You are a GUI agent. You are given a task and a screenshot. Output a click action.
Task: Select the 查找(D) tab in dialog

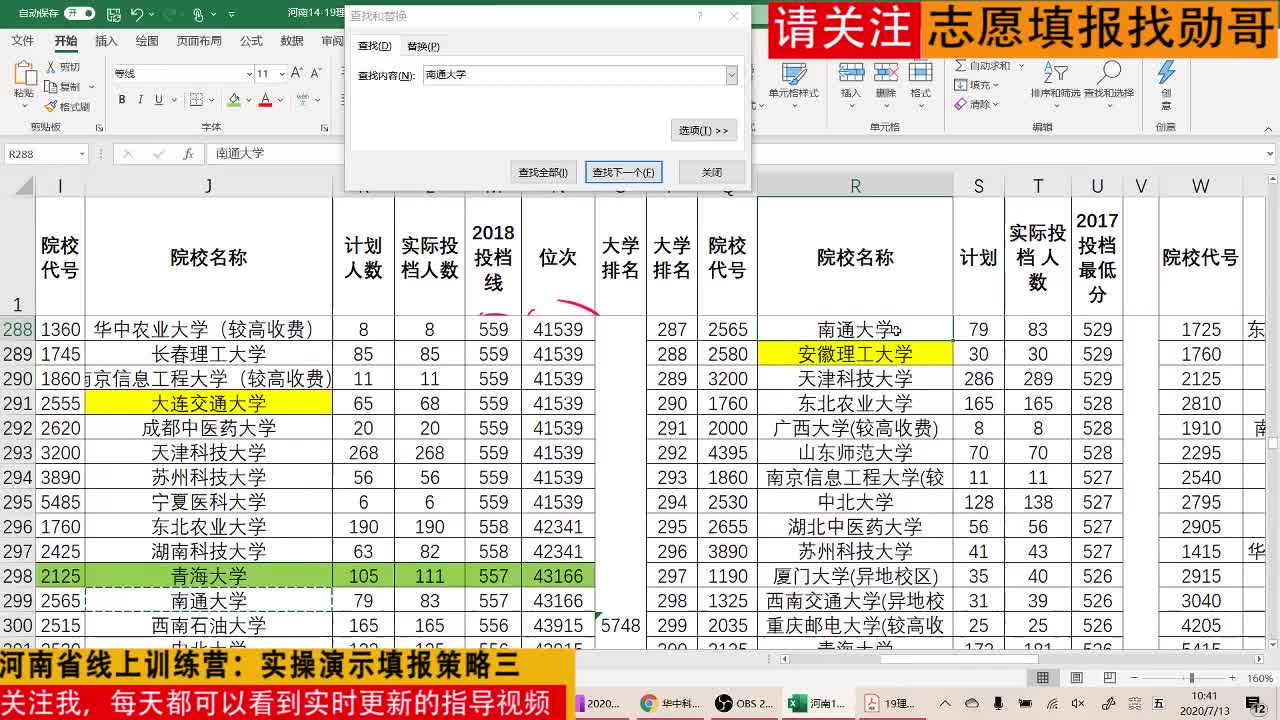tap(375, 46)
